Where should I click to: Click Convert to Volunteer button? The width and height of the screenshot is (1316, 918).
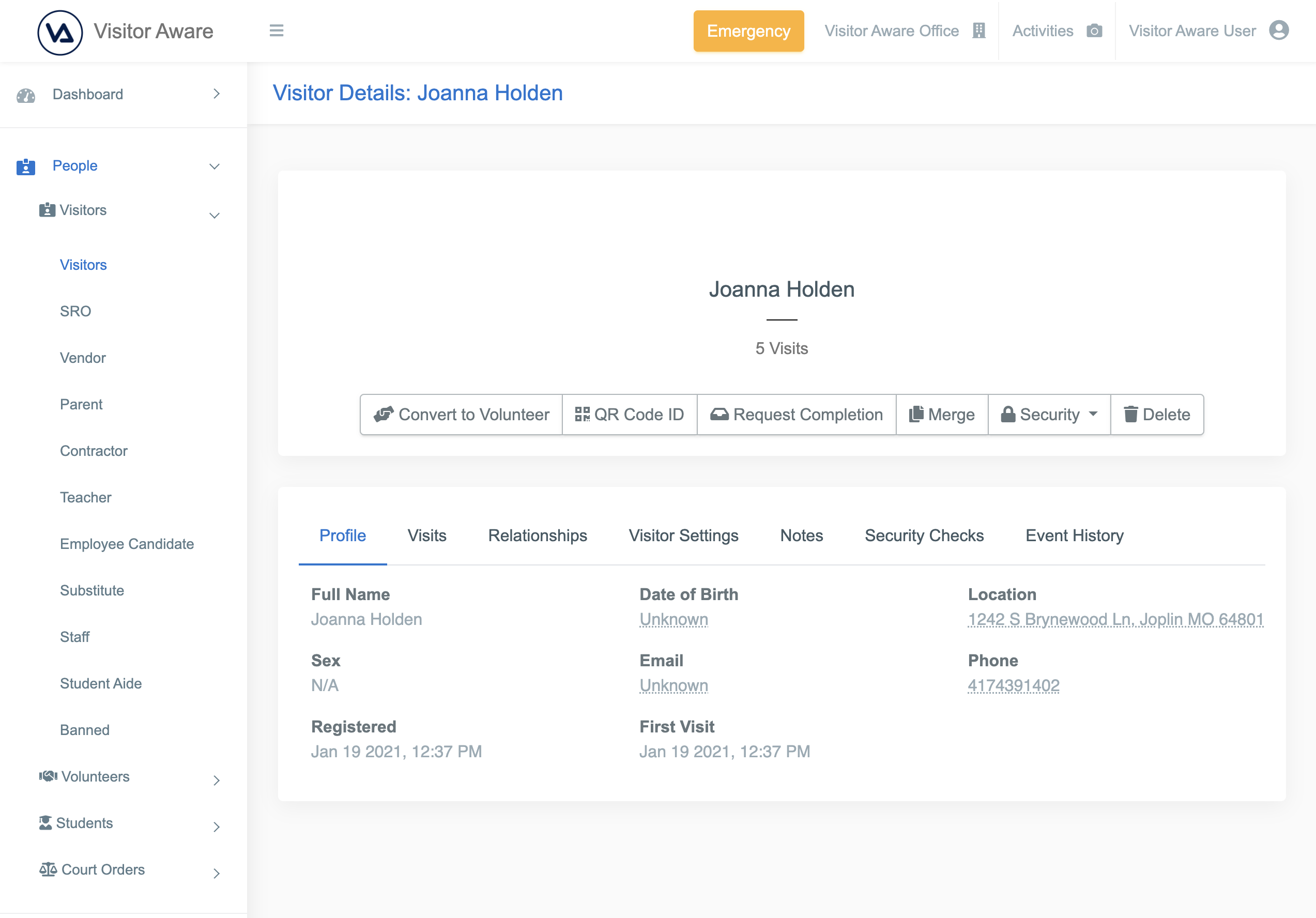pyautogui.click(x=461, y=415)
